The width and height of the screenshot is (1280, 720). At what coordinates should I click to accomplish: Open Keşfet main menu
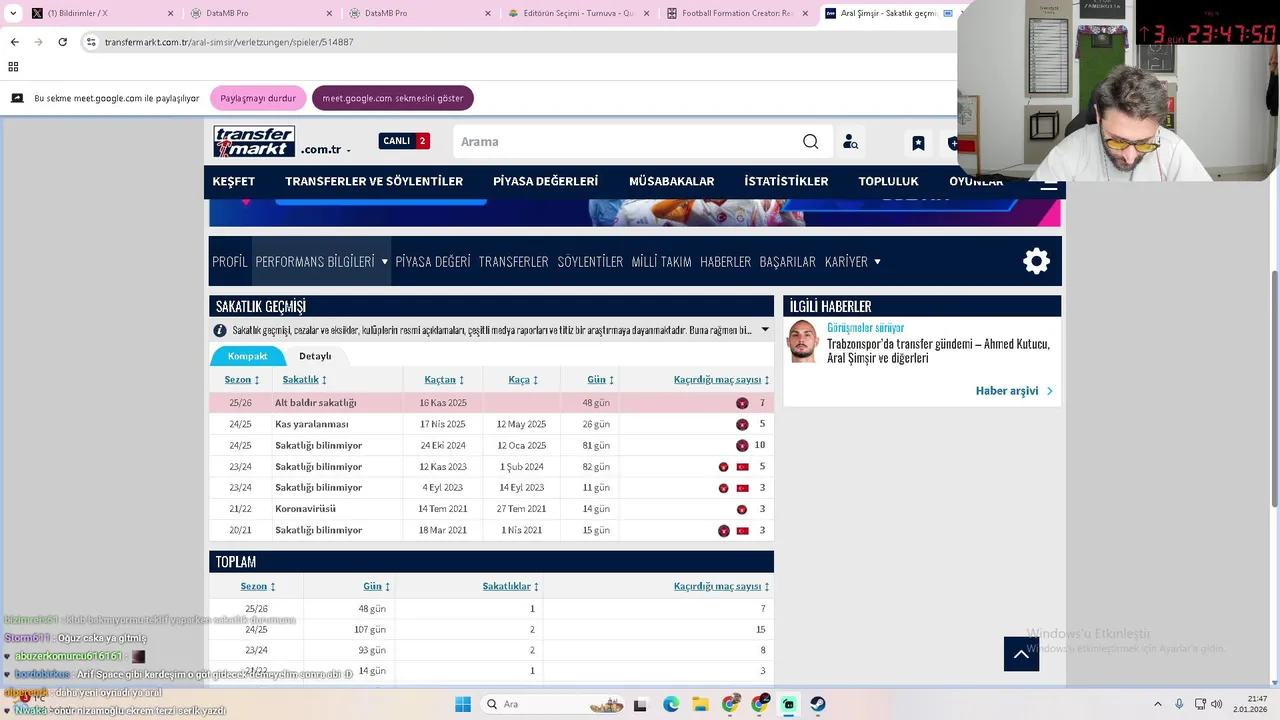[x=233, y=181]
